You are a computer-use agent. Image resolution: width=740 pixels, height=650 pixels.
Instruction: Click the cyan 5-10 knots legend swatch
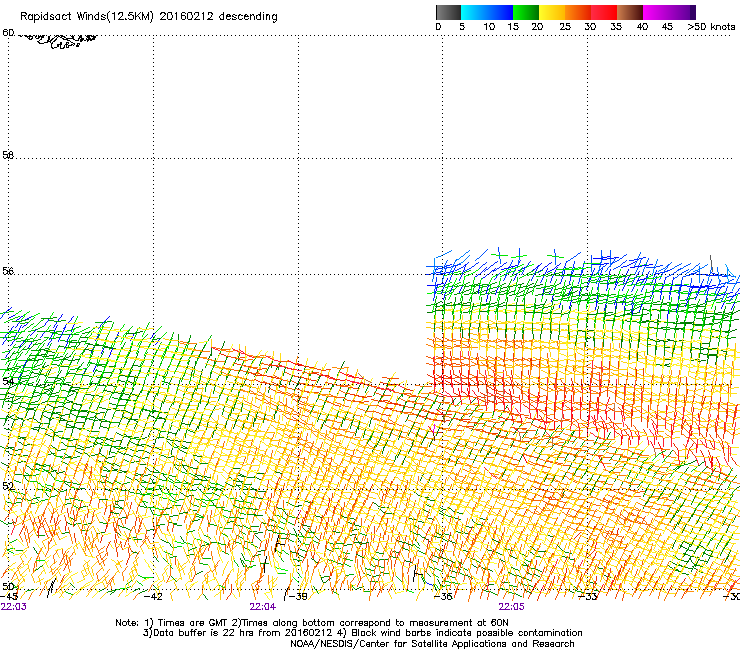[474, 12]
